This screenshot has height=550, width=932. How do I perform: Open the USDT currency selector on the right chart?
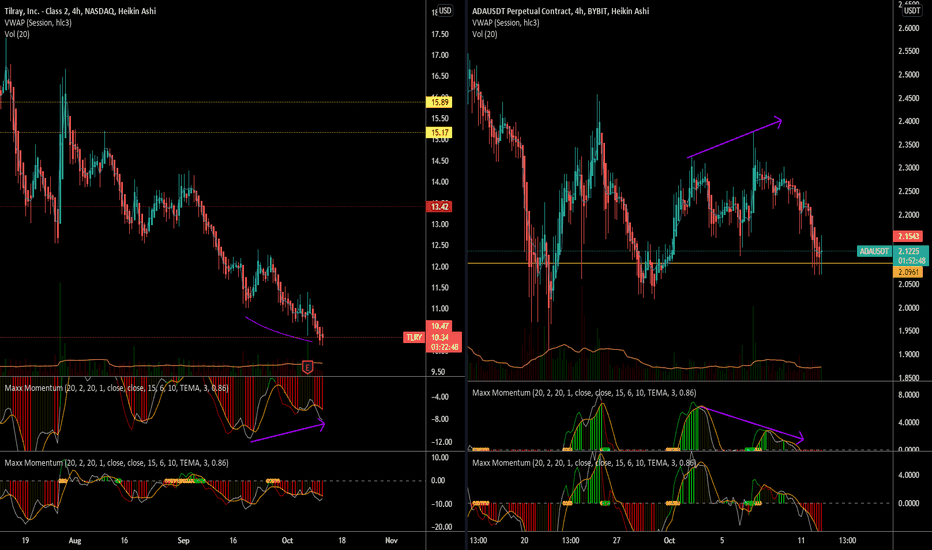912,11
